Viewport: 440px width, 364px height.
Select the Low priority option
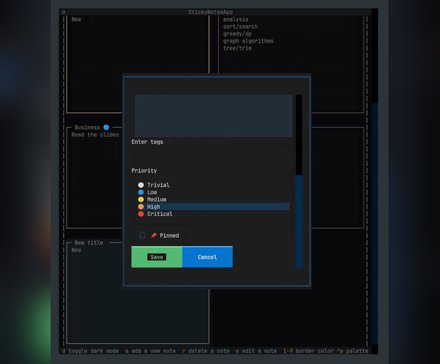(213, 192)
